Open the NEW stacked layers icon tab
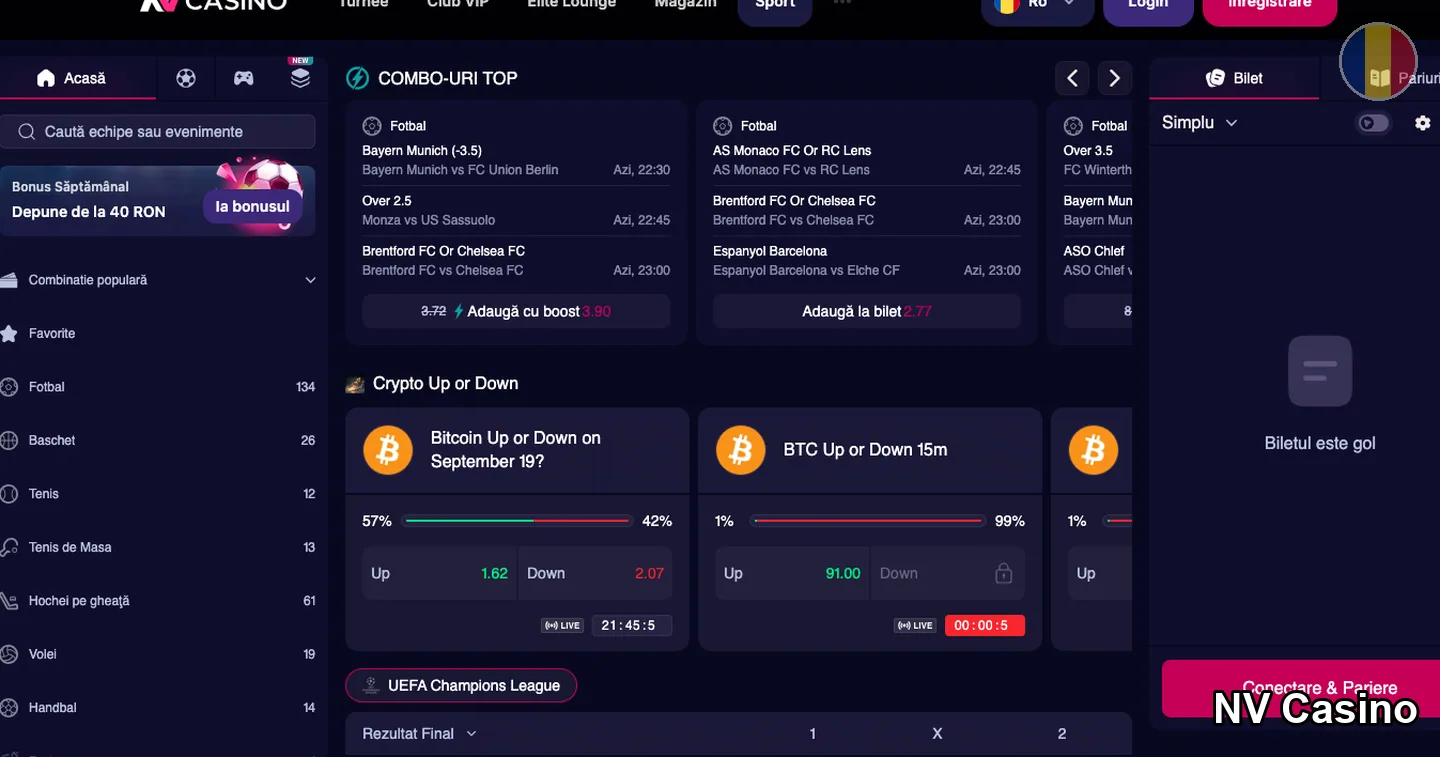Screen dimensions: 1440x757 click(x=300, y=77)
